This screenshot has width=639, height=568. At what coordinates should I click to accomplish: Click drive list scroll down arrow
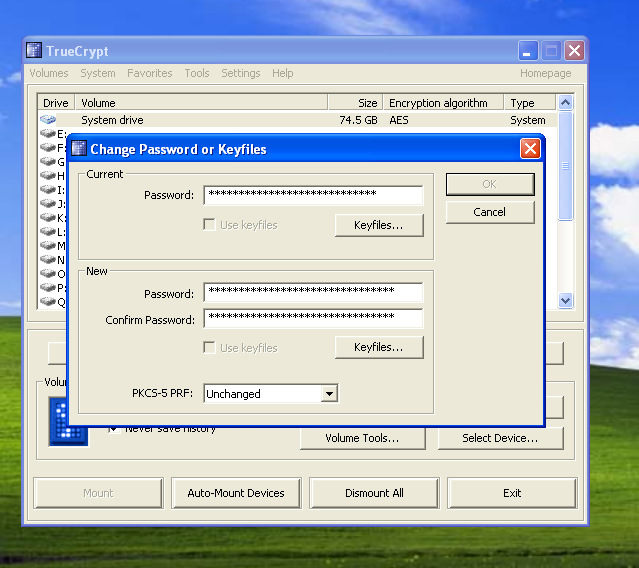click(x=565, y=301)
